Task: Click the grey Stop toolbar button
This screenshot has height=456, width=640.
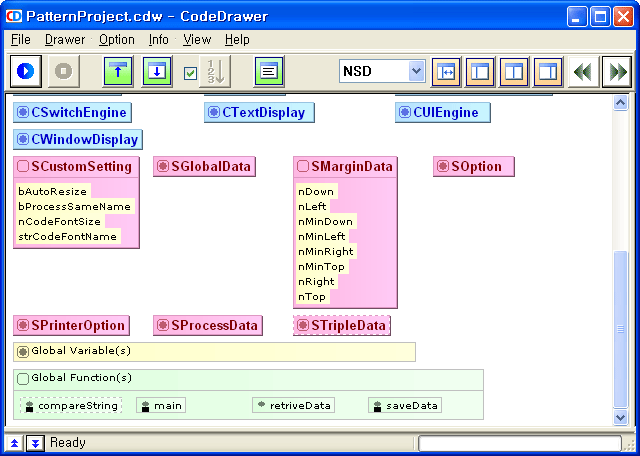Action: 63,71
